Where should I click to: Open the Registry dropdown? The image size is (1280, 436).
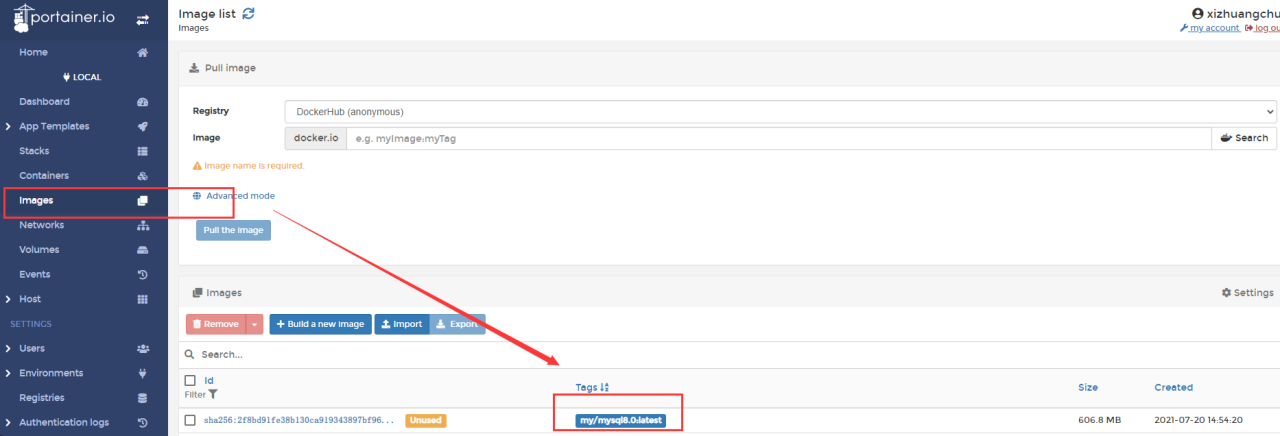click(x=780, y=111)
